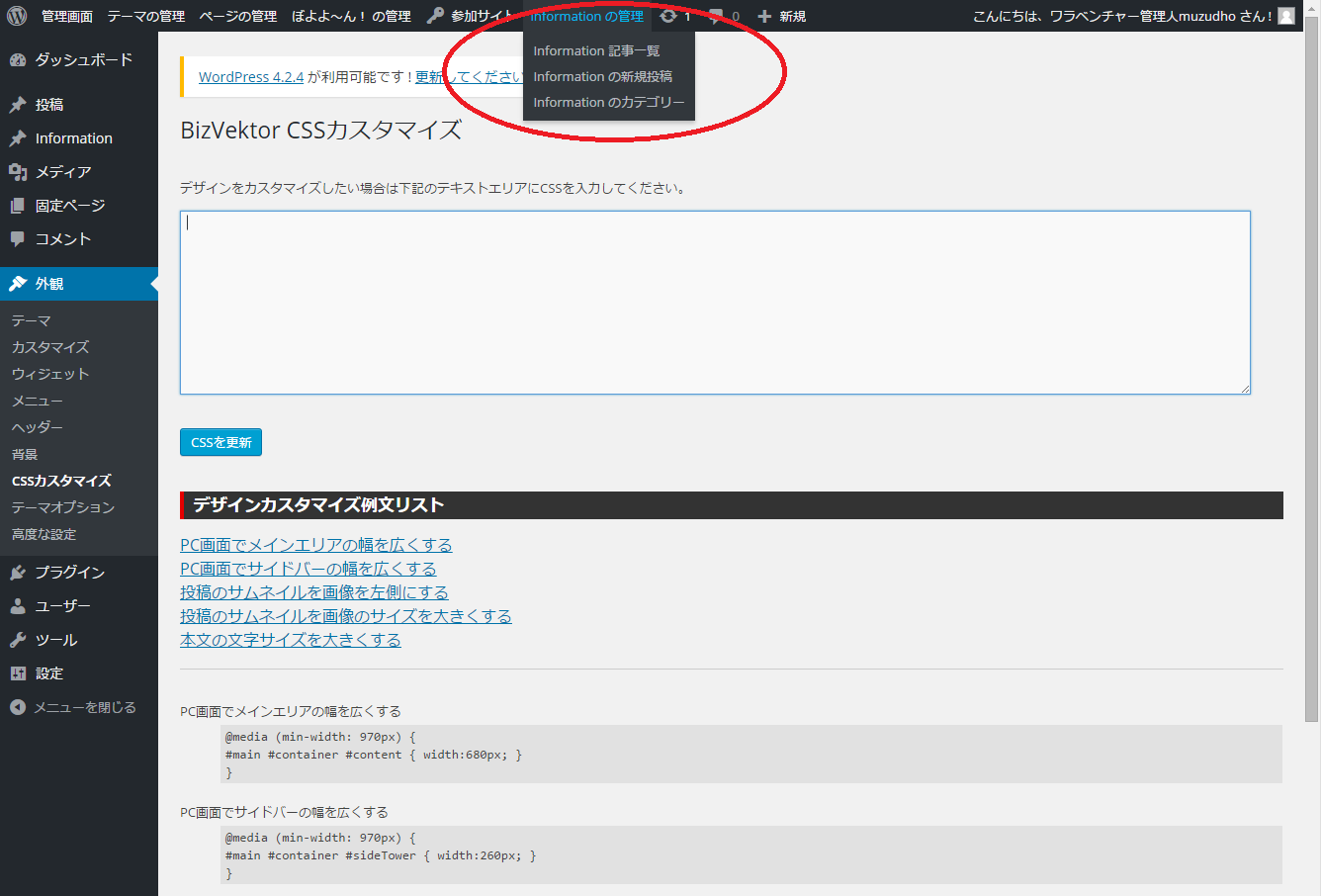This screenshot has width=1321, height=896.
Task: Open テーマの管理 in the admin bar
Action: [x=146, y=16]
